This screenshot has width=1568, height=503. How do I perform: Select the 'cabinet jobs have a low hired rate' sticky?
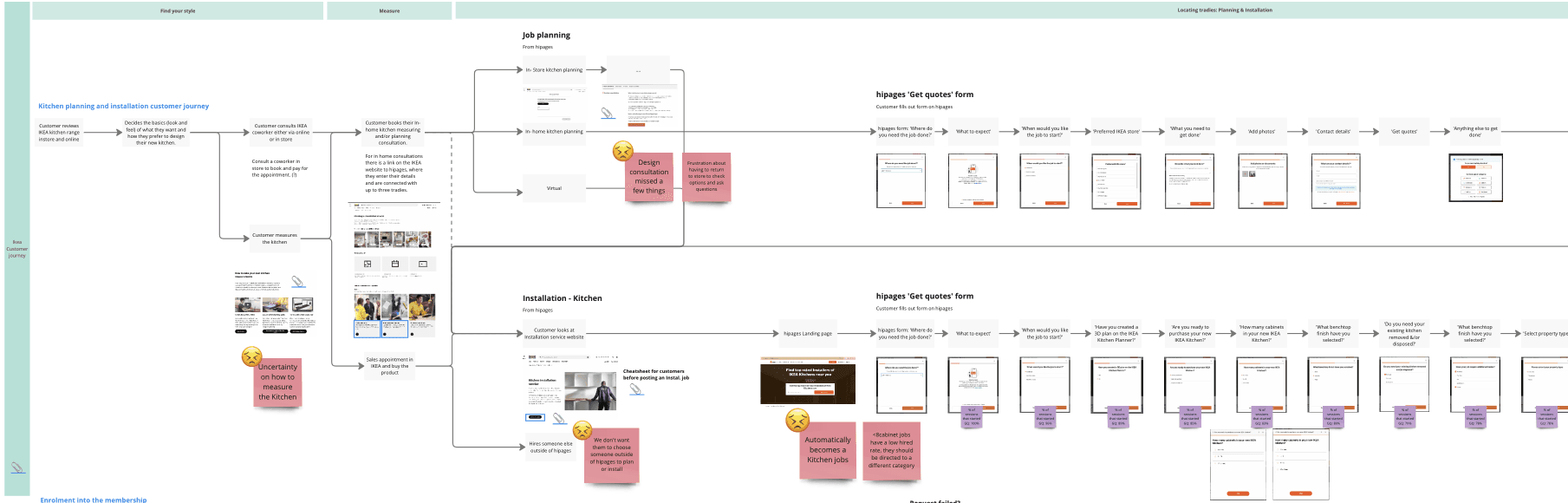(x=892, y=450)
